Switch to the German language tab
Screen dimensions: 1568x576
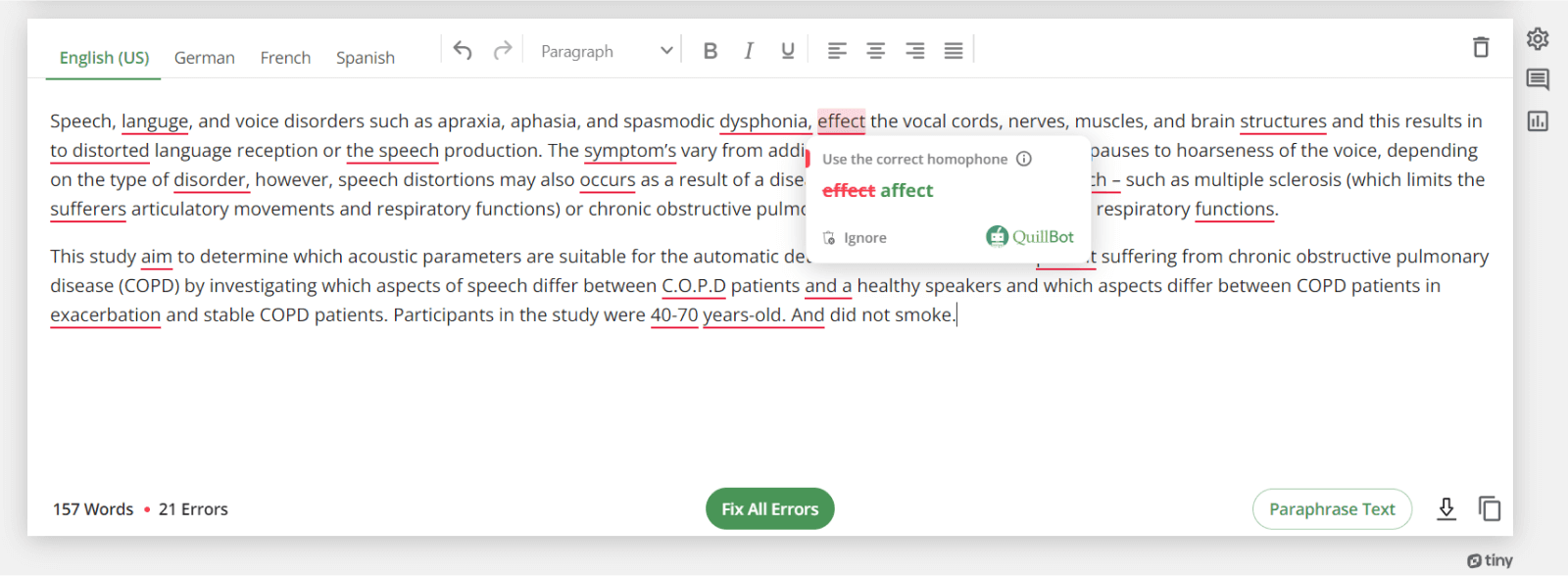point(204,58)
